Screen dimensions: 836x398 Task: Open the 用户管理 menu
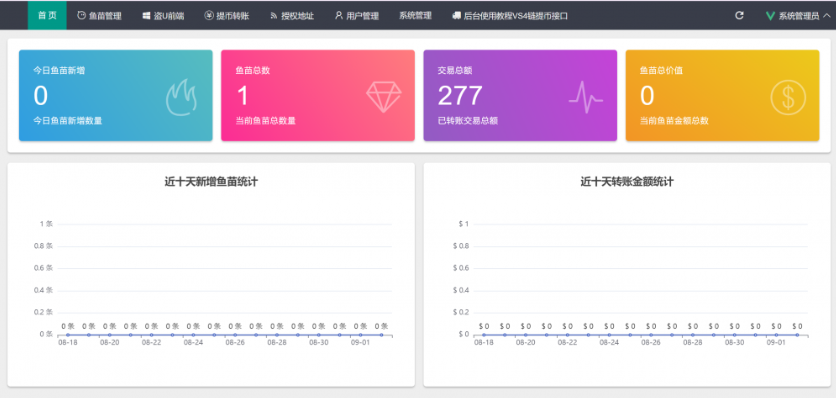pos(357,16)
